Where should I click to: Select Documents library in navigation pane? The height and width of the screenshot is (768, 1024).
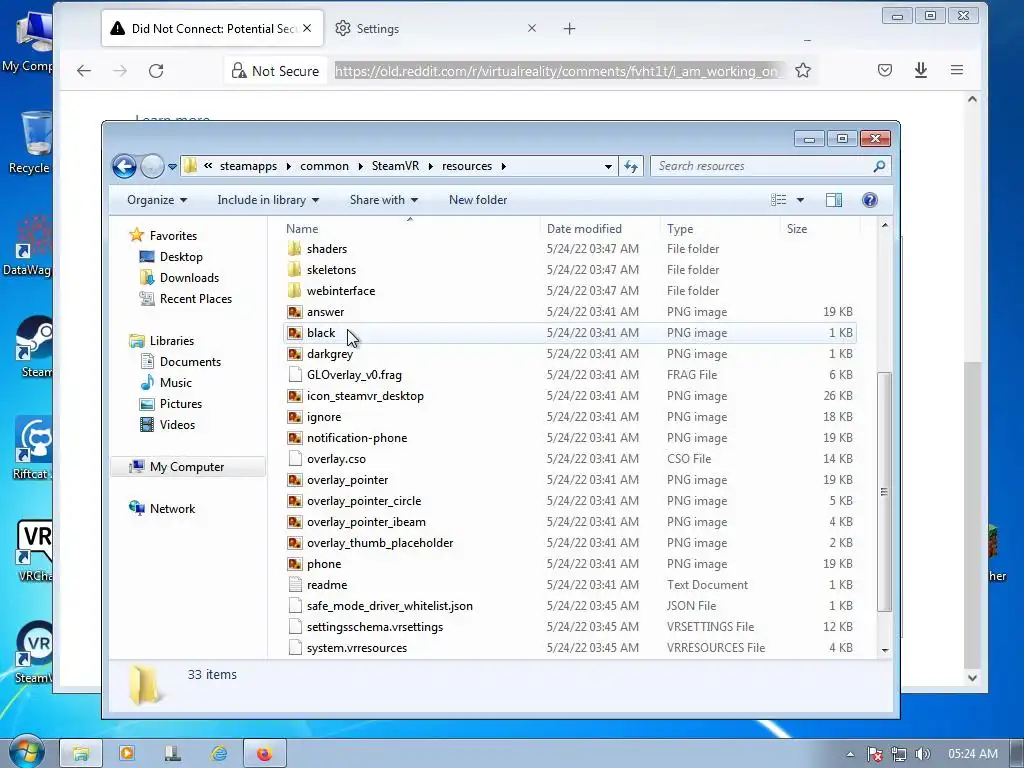[190, 362]
